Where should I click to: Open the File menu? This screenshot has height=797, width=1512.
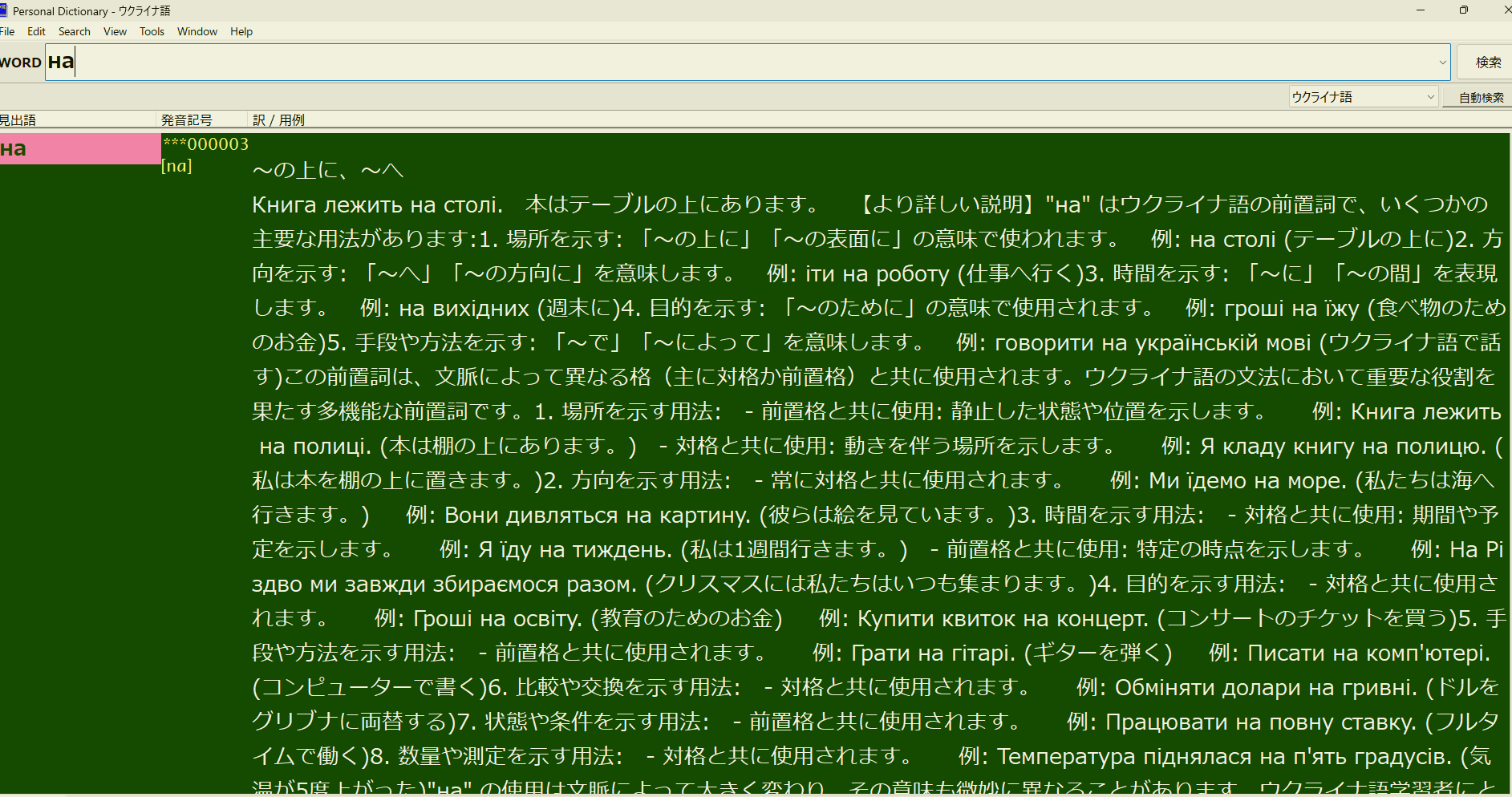pos(7,31)
